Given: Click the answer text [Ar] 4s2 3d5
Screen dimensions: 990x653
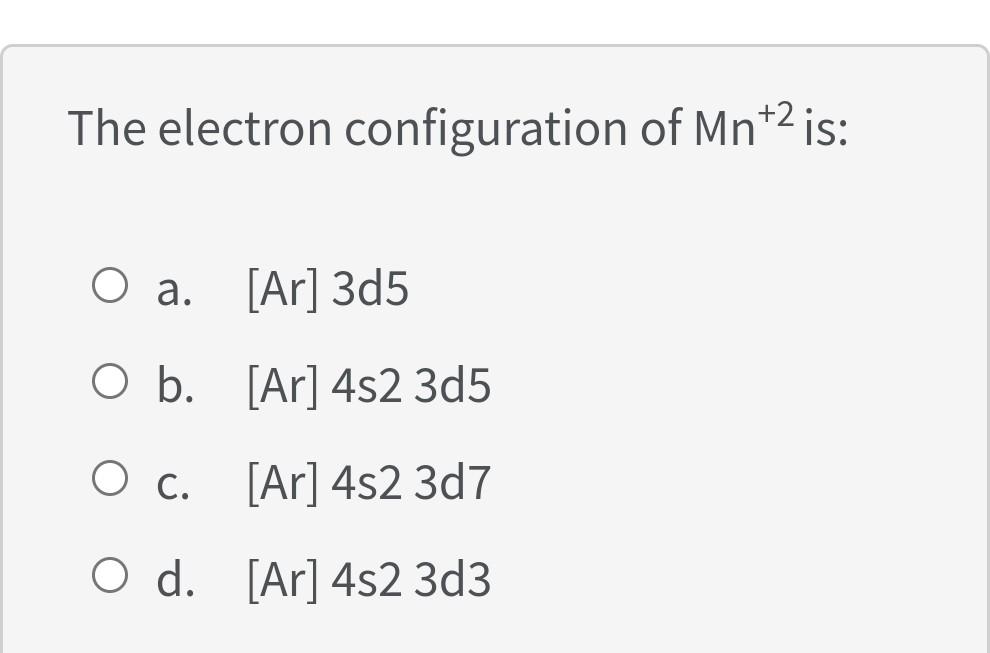Looking at the screenshot, I should click(368, 385).
